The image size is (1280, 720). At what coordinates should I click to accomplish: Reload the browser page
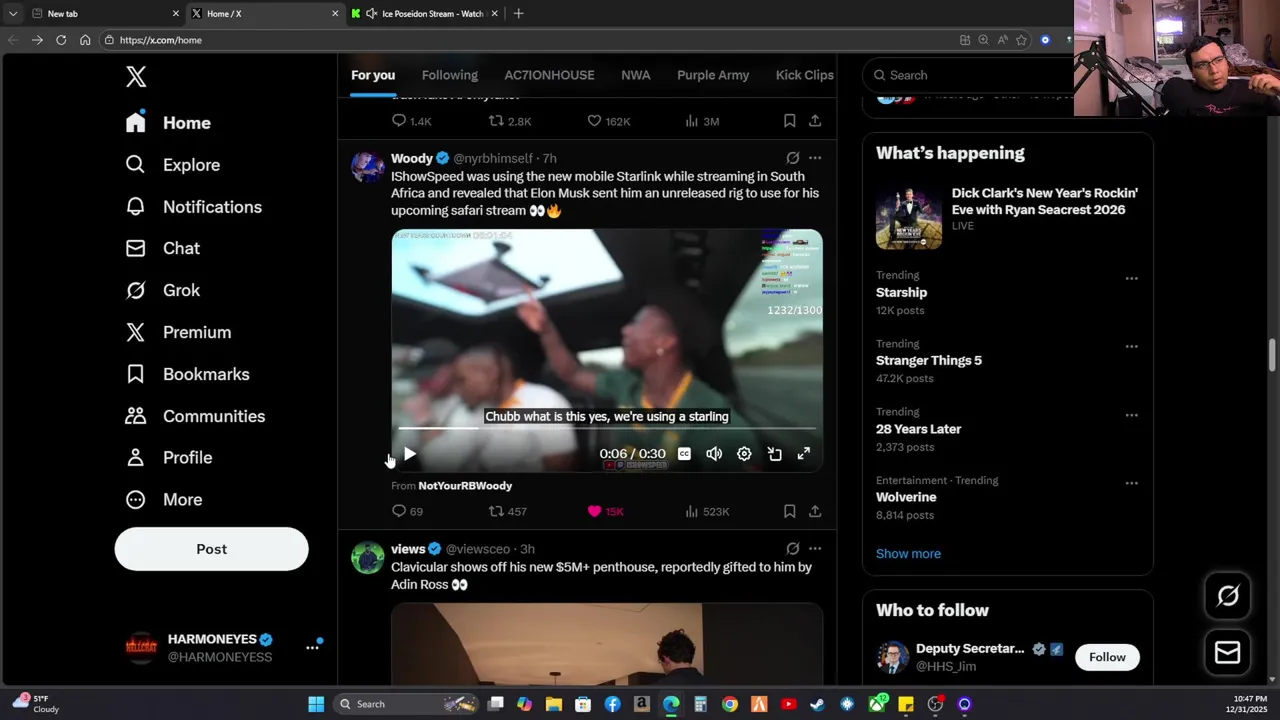point(61,40)
